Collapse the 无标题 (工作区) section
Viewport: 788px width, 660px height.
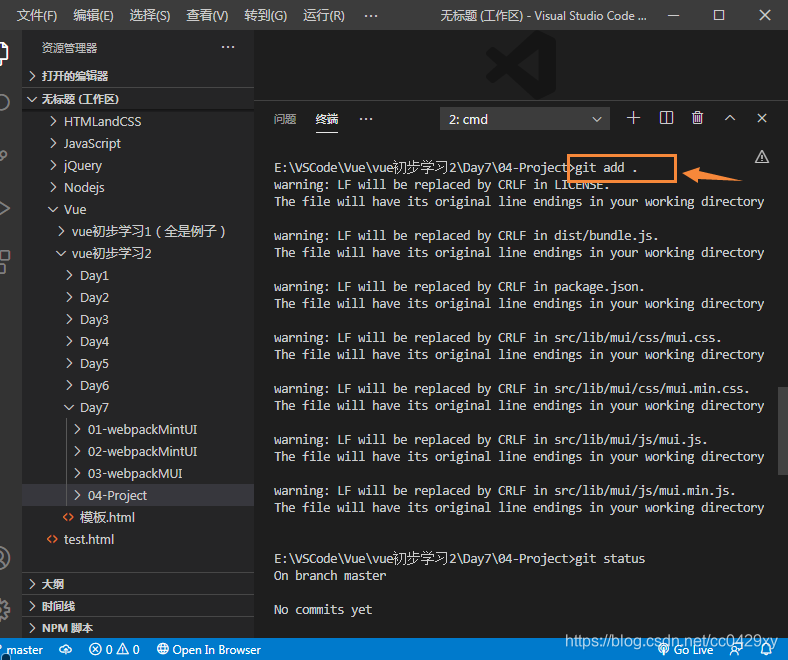click(138, 99)
